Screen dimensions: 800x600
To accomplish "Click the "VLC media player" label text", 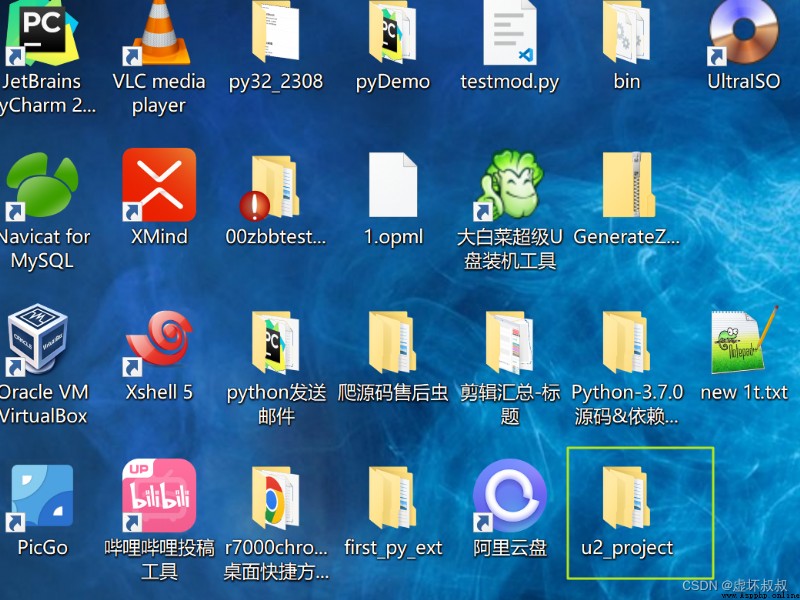I will [159, 93].
